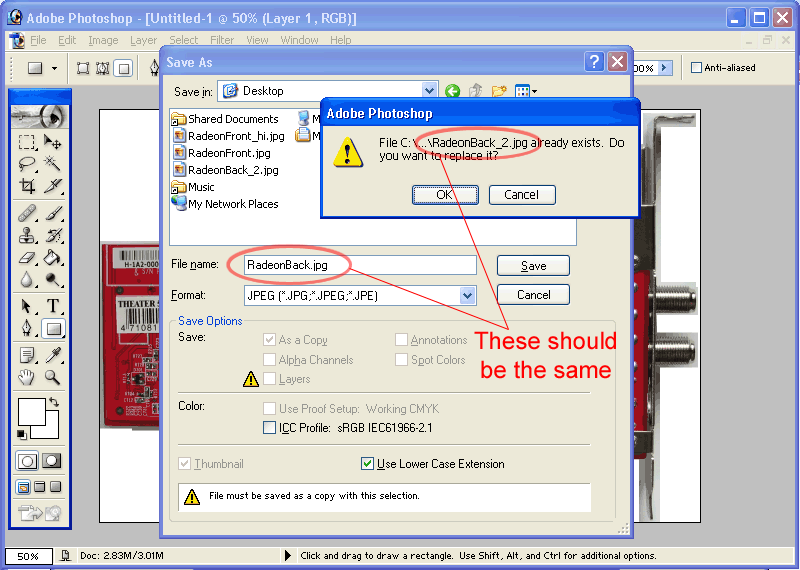800x570 pixels.
Task: Click the green Back arrow in Save As
Action: [x=452, y=91]
